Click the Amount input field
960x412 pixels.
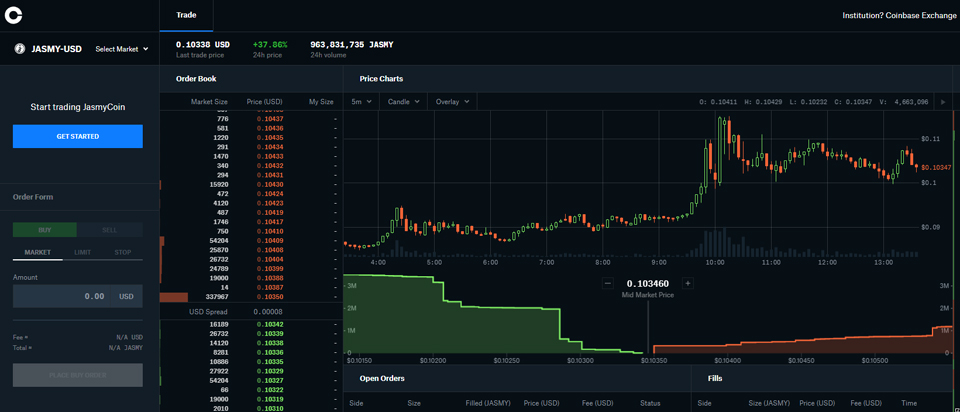(78, 296)
